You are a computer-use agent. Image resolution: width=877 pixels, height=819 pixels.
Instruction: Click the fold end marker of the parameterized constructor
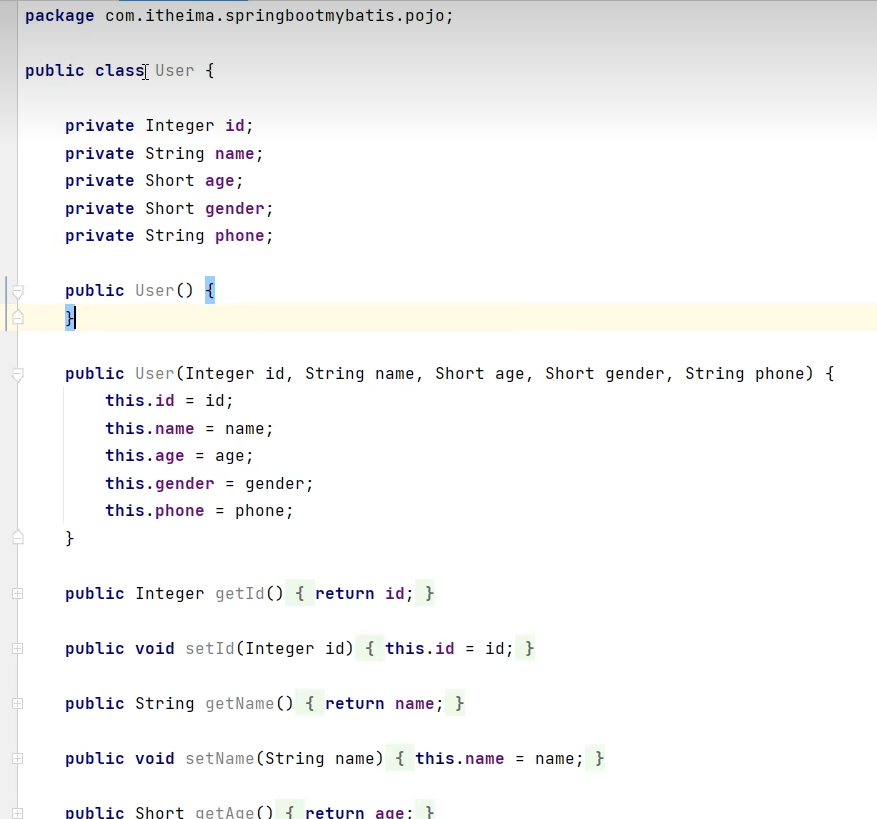pyautogui.click(x=17, y=538)
